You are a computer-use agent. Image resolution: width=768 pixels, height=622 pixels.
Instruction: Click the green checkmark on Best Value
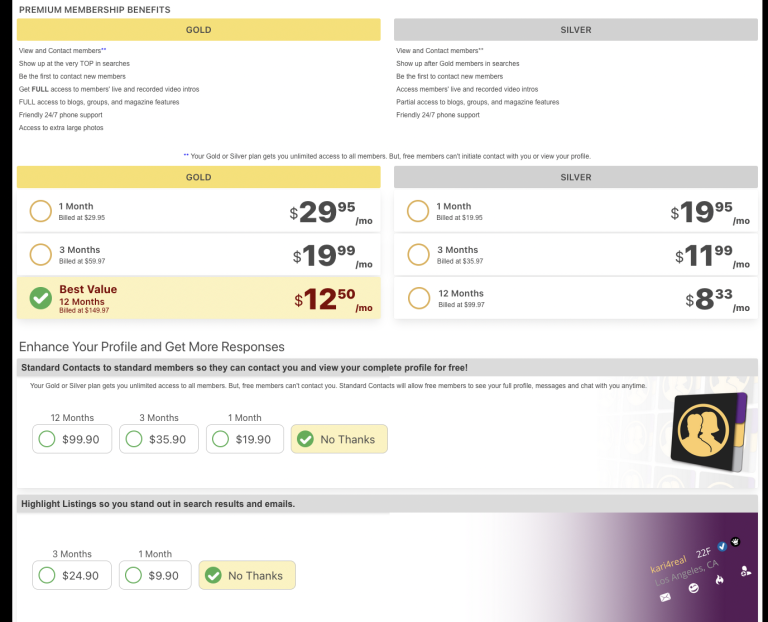pyautogui.click(x=41, y=298)
